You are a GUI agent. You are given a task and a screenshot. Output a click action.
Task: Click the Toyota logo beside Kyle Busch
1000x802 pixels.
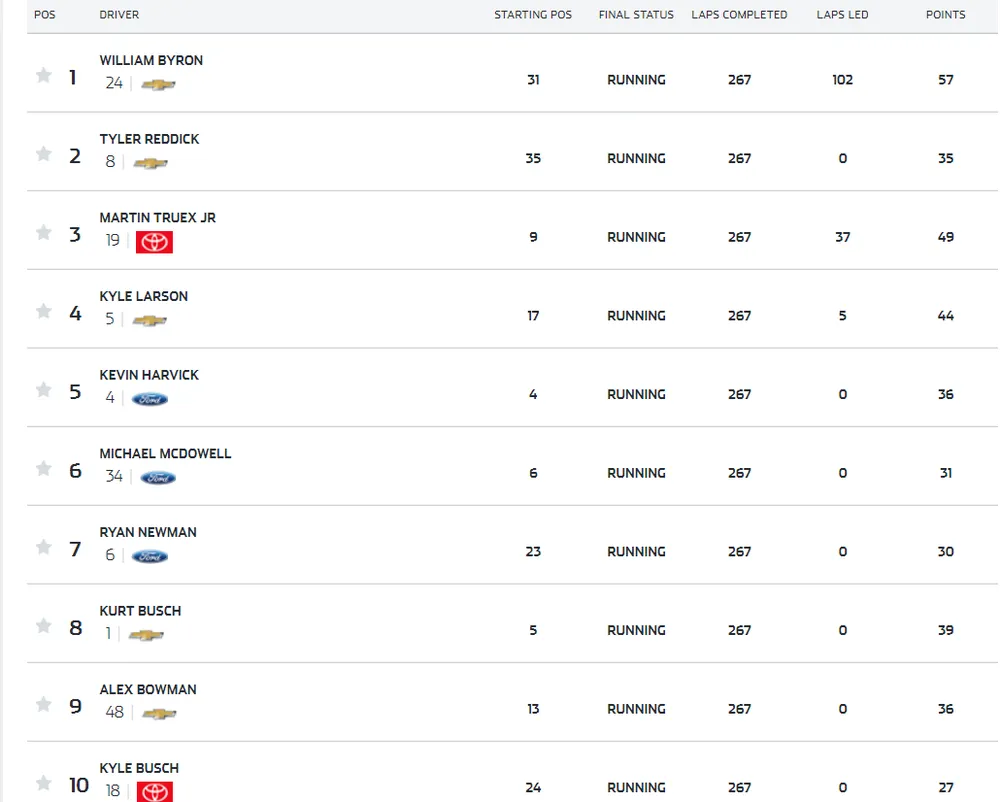click(154, 792)
